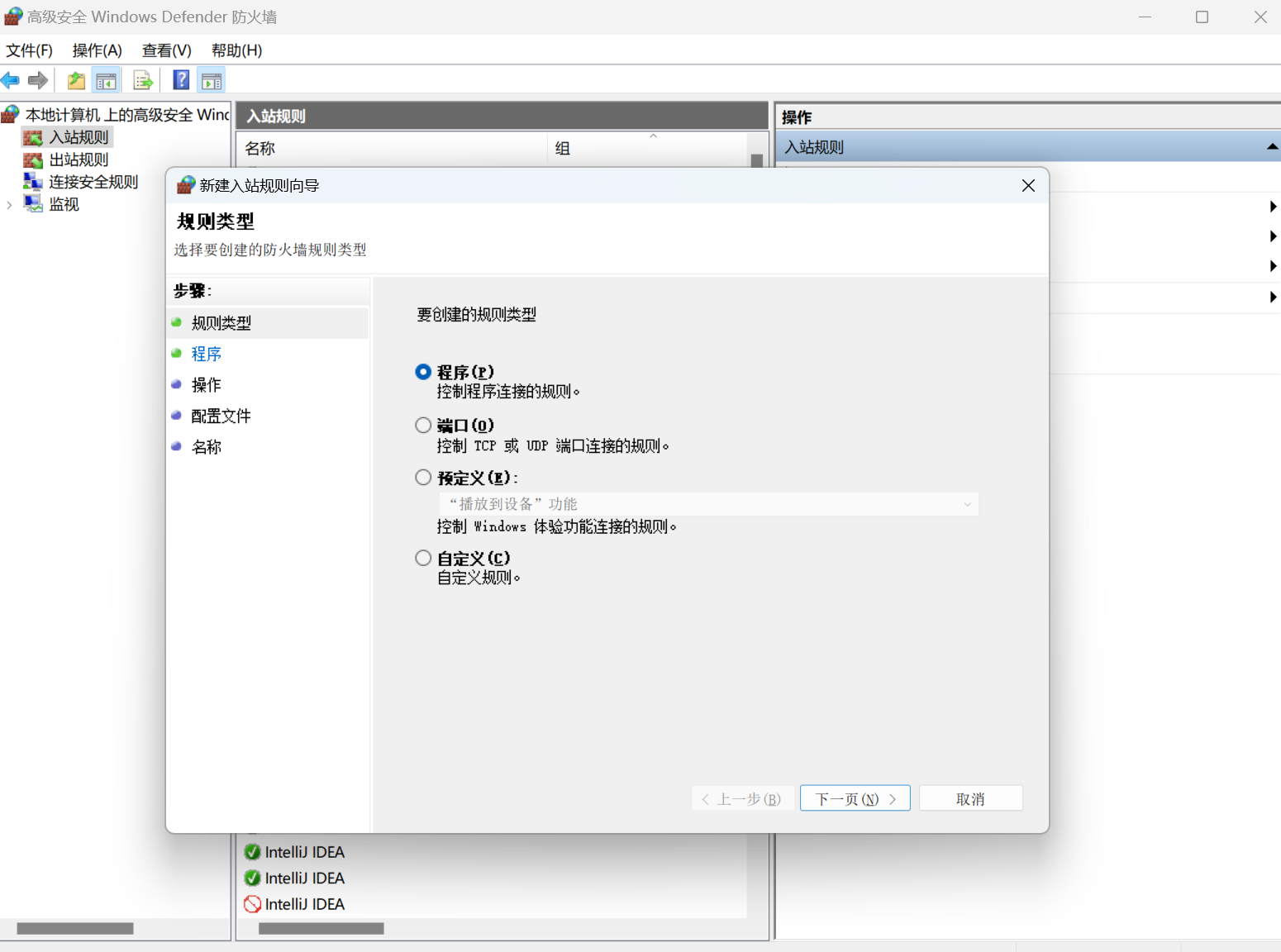Click the rules list vertical scrollbar thumb
The width and height of the screenshot is (1281, 952).
tap(757, 160)
